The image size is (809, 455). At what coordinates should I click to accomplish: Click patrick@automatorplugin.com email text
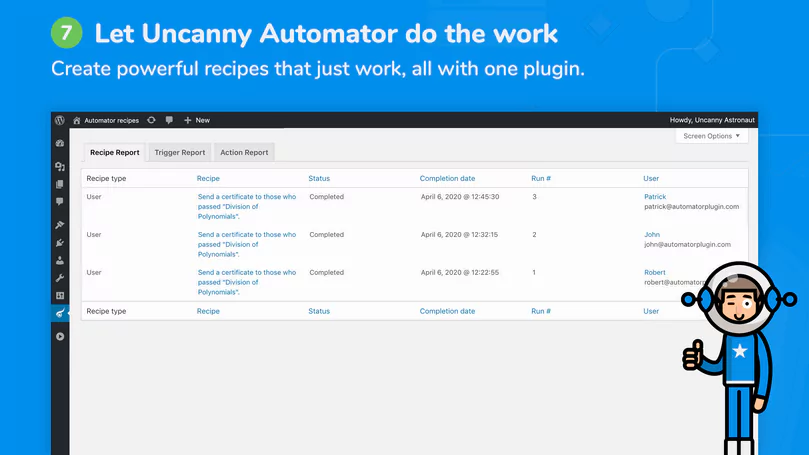[x=691, y=206]
